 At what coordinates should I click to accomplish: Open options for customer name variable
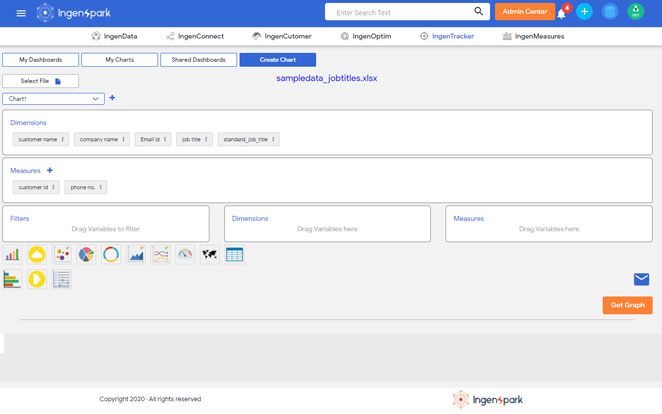(x=62, y=139)
